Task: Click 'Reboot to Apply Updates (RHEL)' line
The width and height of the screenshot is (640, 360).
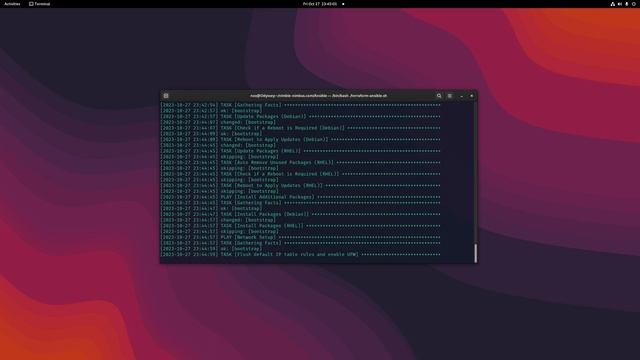Action: [x=300, y=185]
